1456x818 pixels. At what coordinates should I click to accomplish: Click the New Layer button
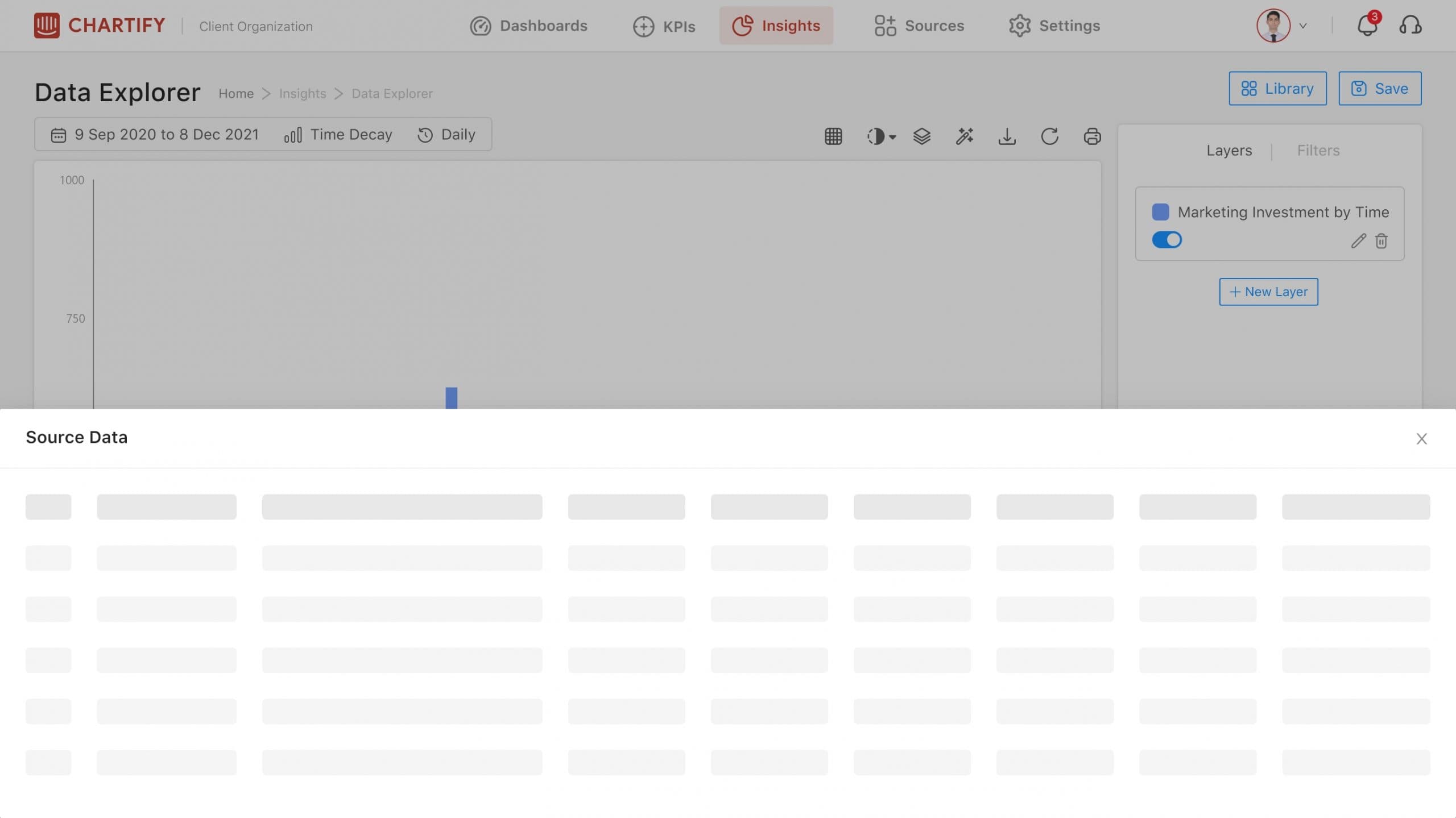pos(1268,292)
